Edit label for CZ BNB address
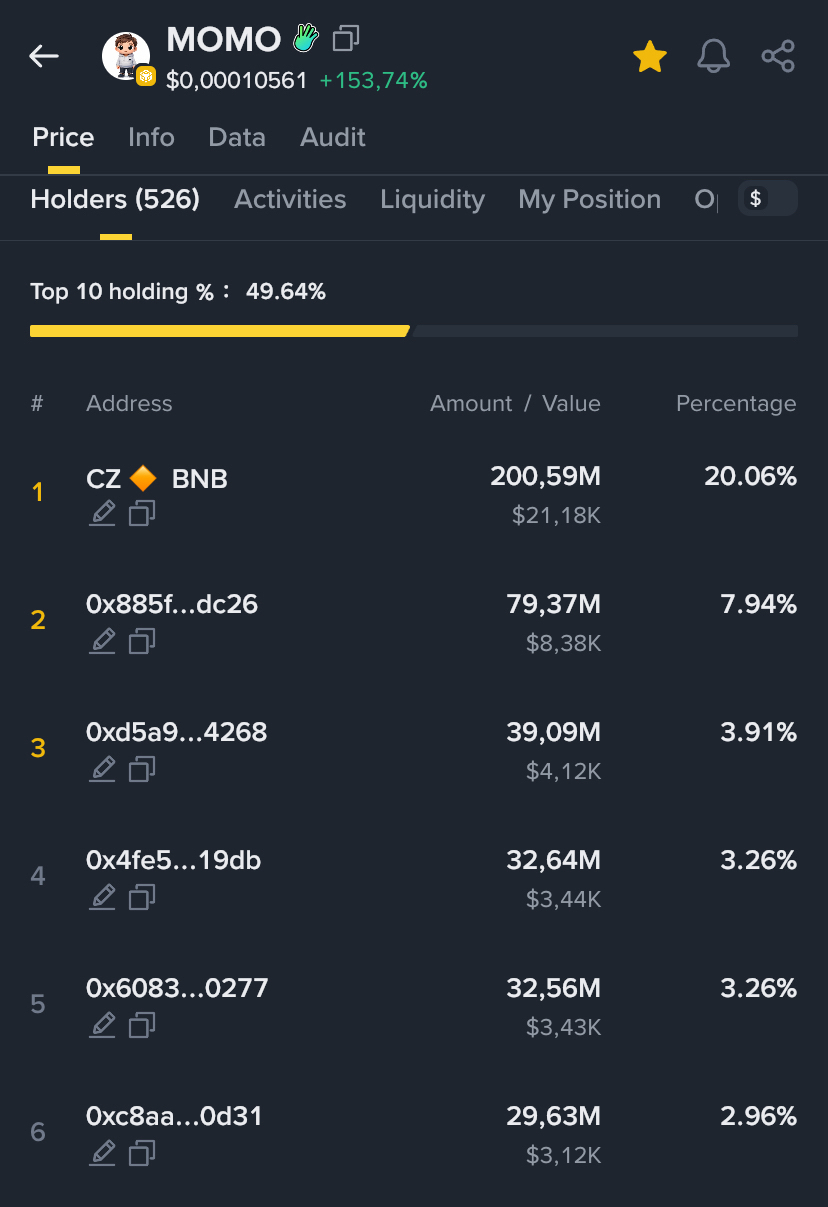The height and width of the screenshot is (1207, 828). 102,514
